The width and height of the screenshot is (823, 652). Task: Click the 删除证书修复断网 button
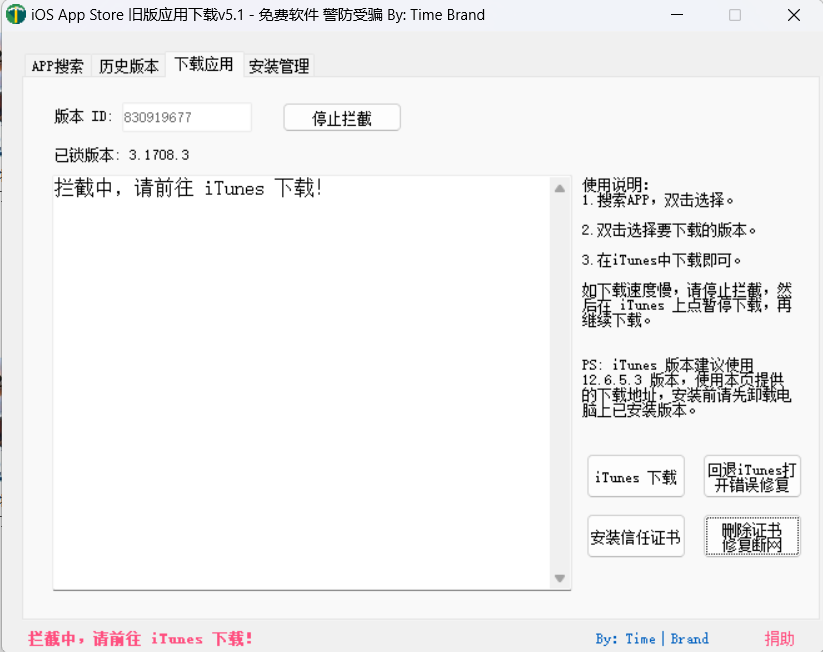(x=752, y=537)
